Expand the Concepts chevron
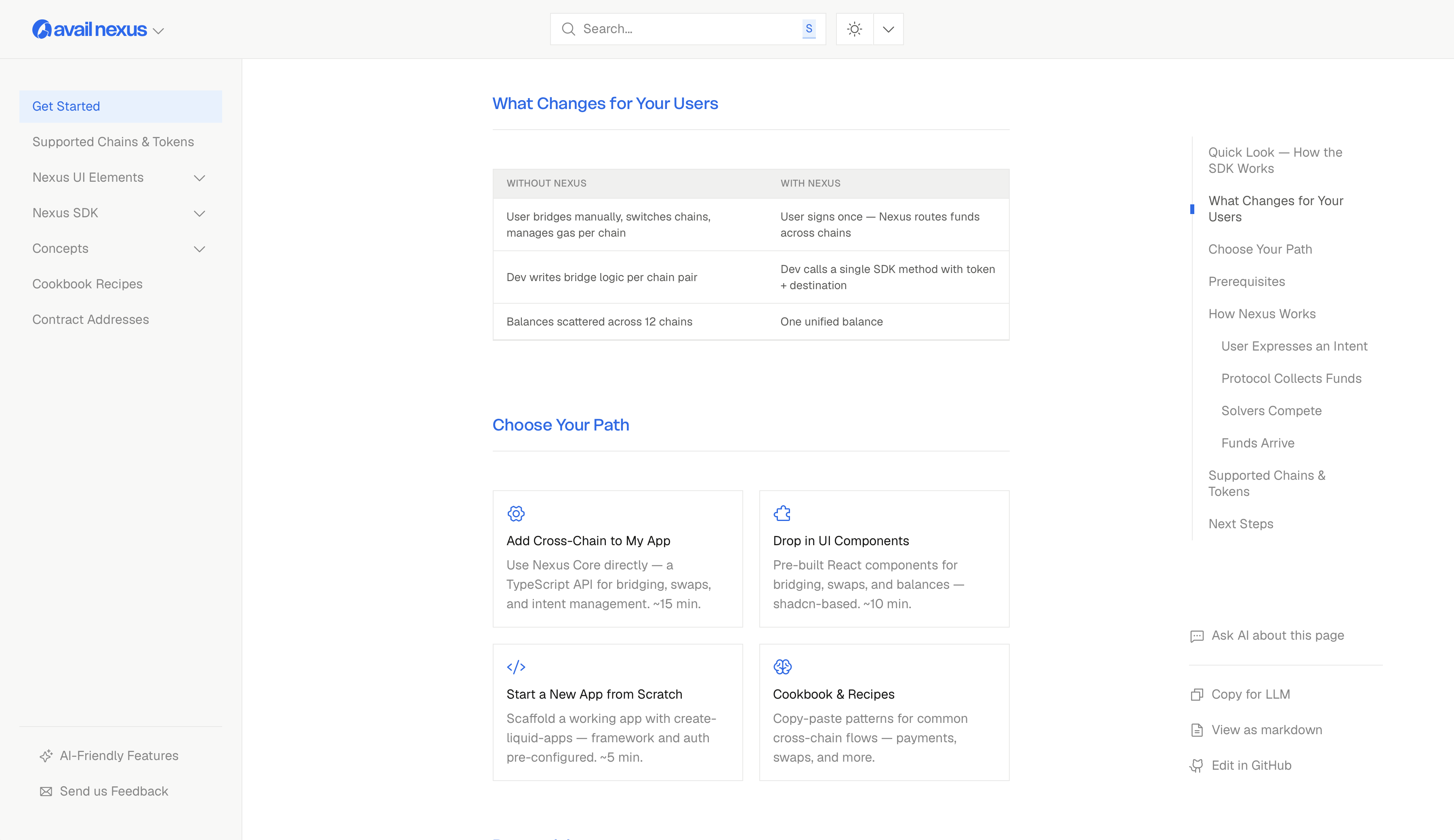This screenshot has width=1454, height=840. [x=200, y=249]
